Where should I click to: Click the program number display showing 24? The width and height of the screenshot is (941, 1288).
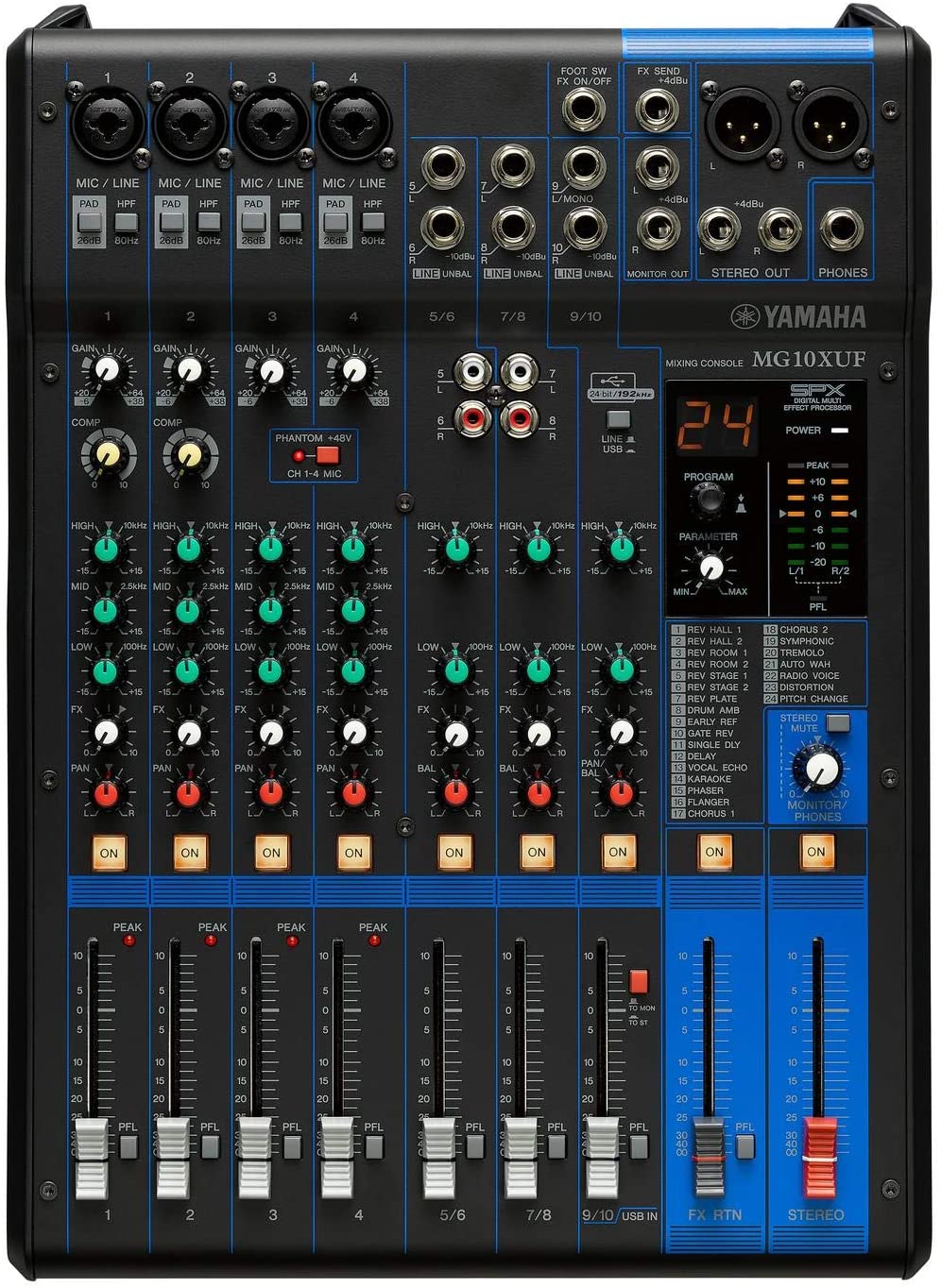(716, 424)
